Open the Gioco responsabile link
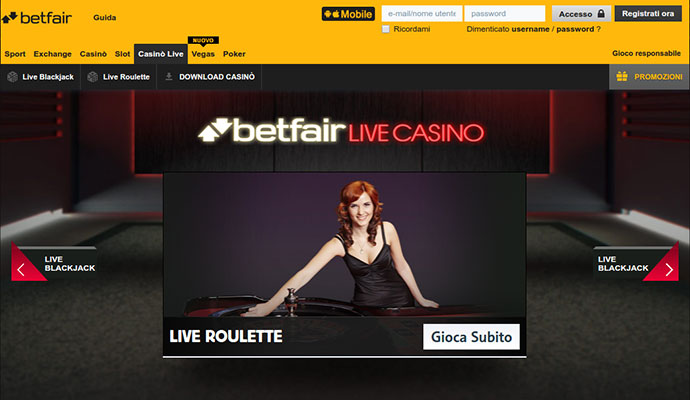 point(646,53)
